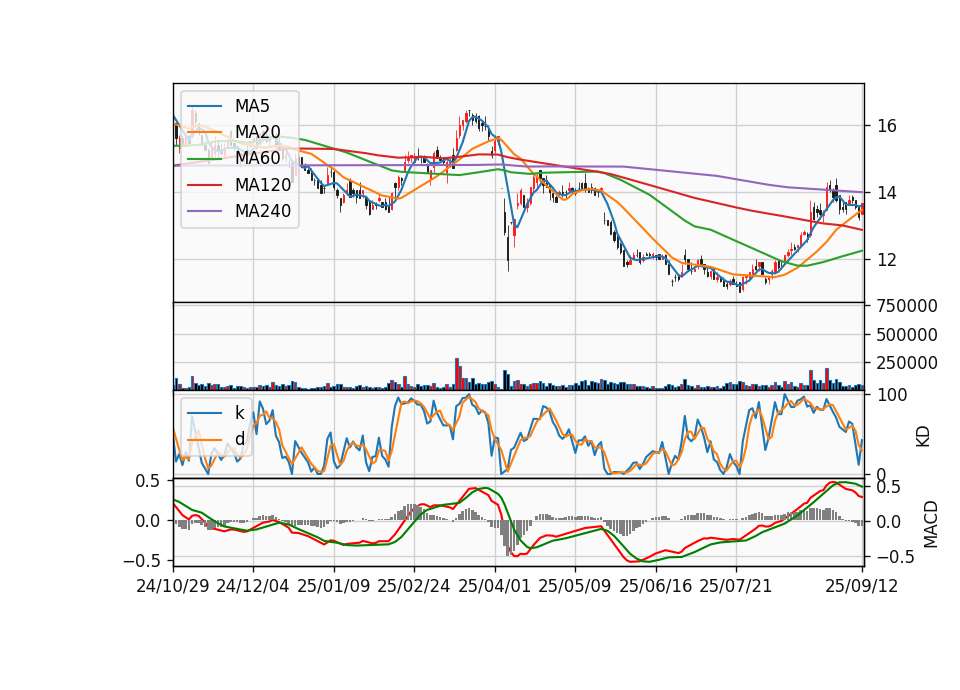
Task: Click the 25/02/24 date axis label
Action: pos(414,586)
